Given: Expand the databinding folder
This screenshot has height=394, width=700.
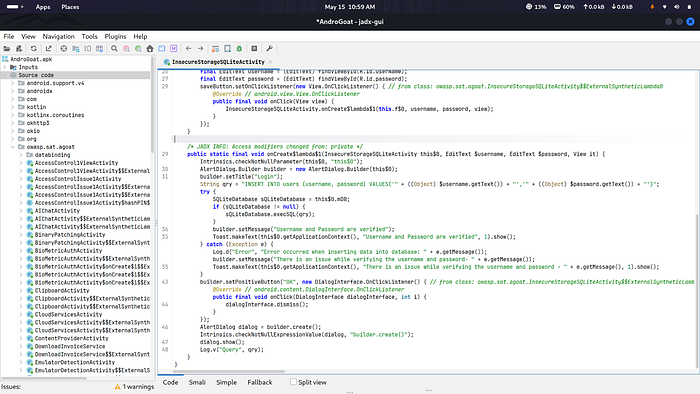Looking at the screenshot, I should [21, 155].
